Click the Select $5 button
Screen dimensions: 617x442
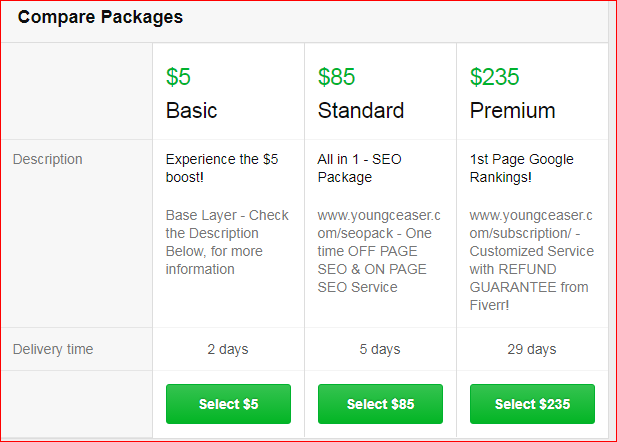[x=228, y=404]
